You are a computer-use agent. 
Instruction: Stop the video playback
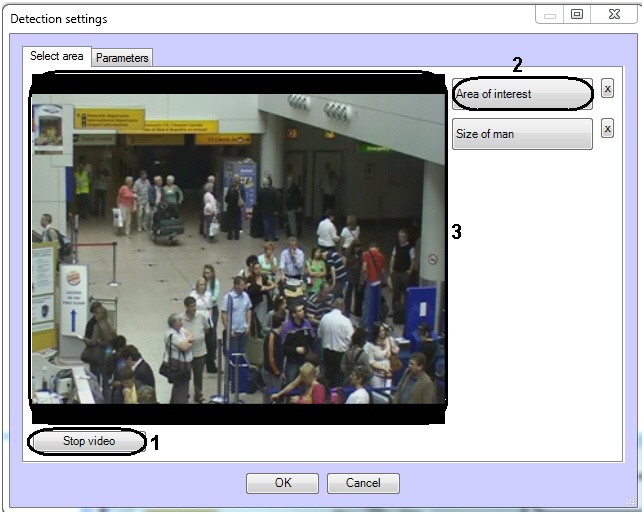tap(89, 441)
